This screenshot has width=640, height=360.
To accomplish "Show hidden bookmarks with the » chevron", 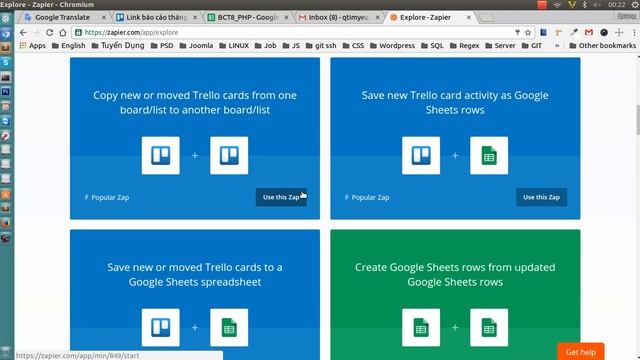I will (x=557, y=46).
